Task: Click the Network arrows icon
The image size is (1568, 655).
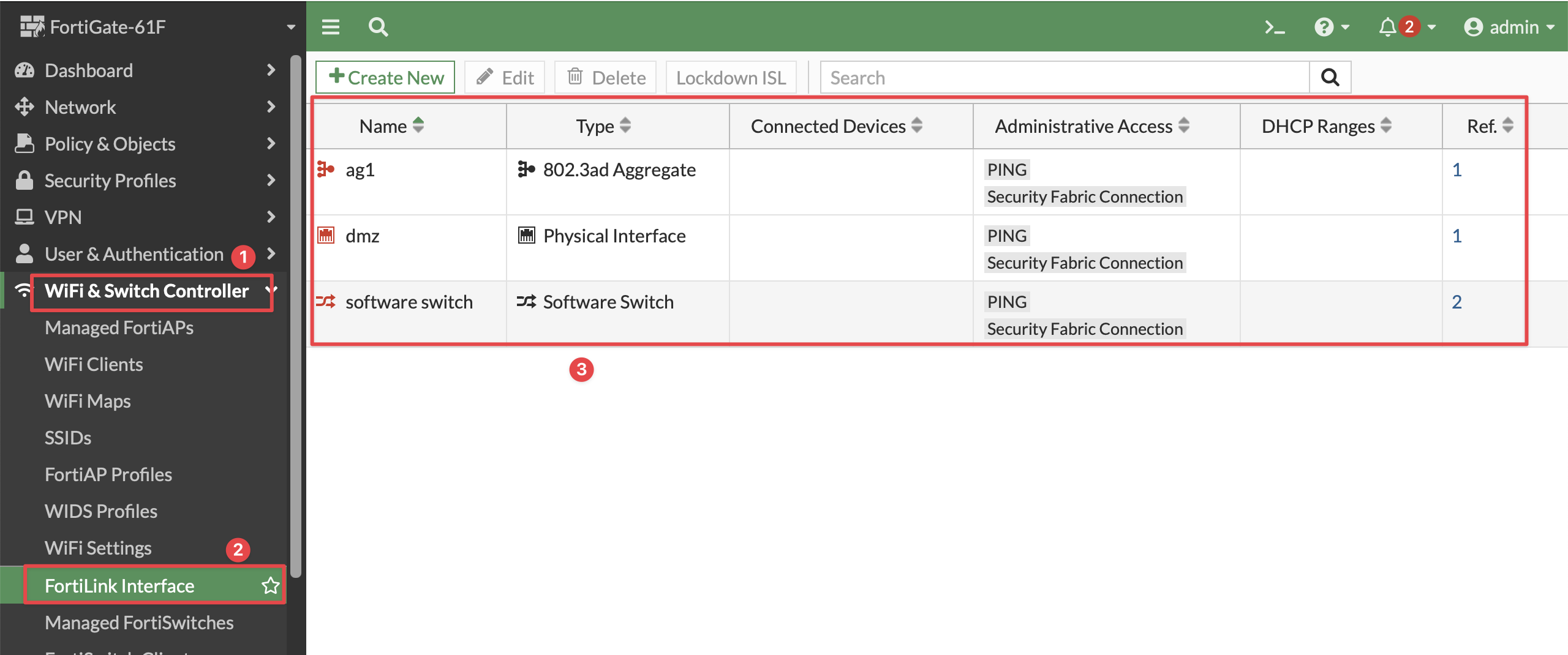Action: [x=24, y=107]
